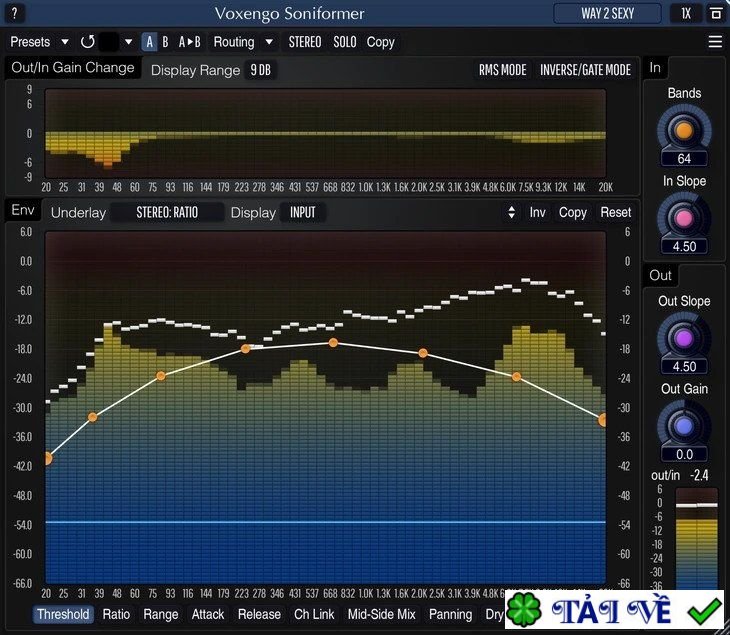Select the envelope node near 75 Hz
Viewport: 730px width, 635px height.
161,376
